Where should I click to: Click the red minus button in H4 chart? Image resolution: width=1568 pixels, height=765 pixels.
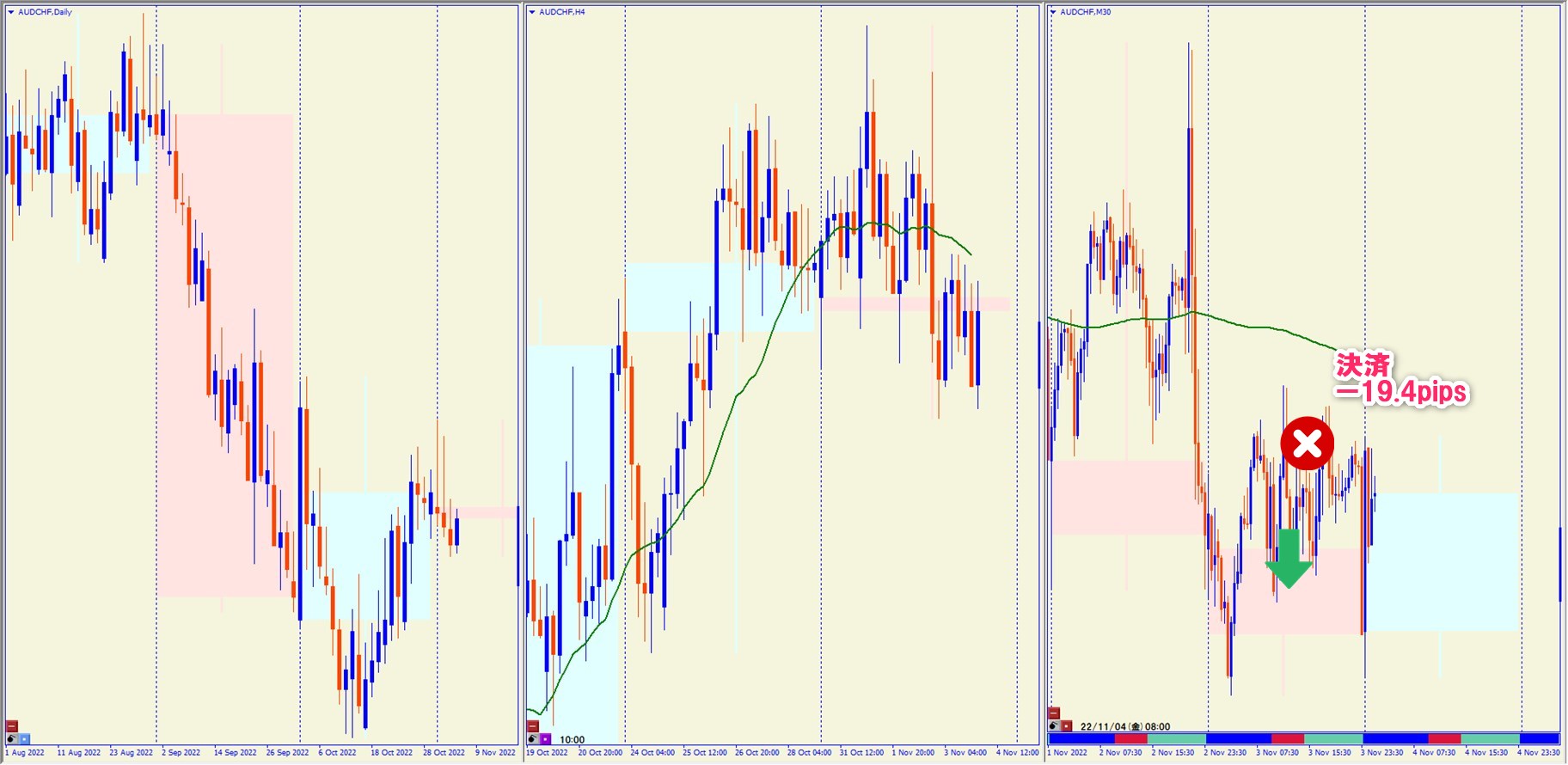coord(533,726)
